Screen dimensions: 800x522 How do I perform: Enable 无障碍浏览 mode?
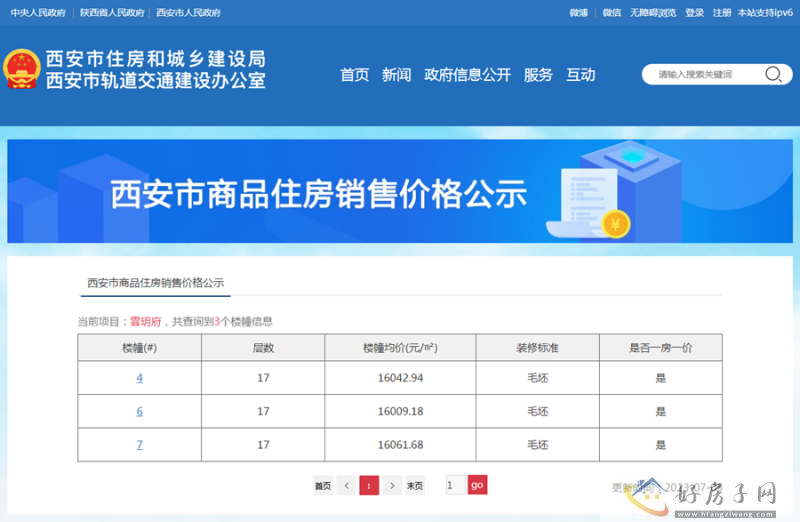(653, 13)
